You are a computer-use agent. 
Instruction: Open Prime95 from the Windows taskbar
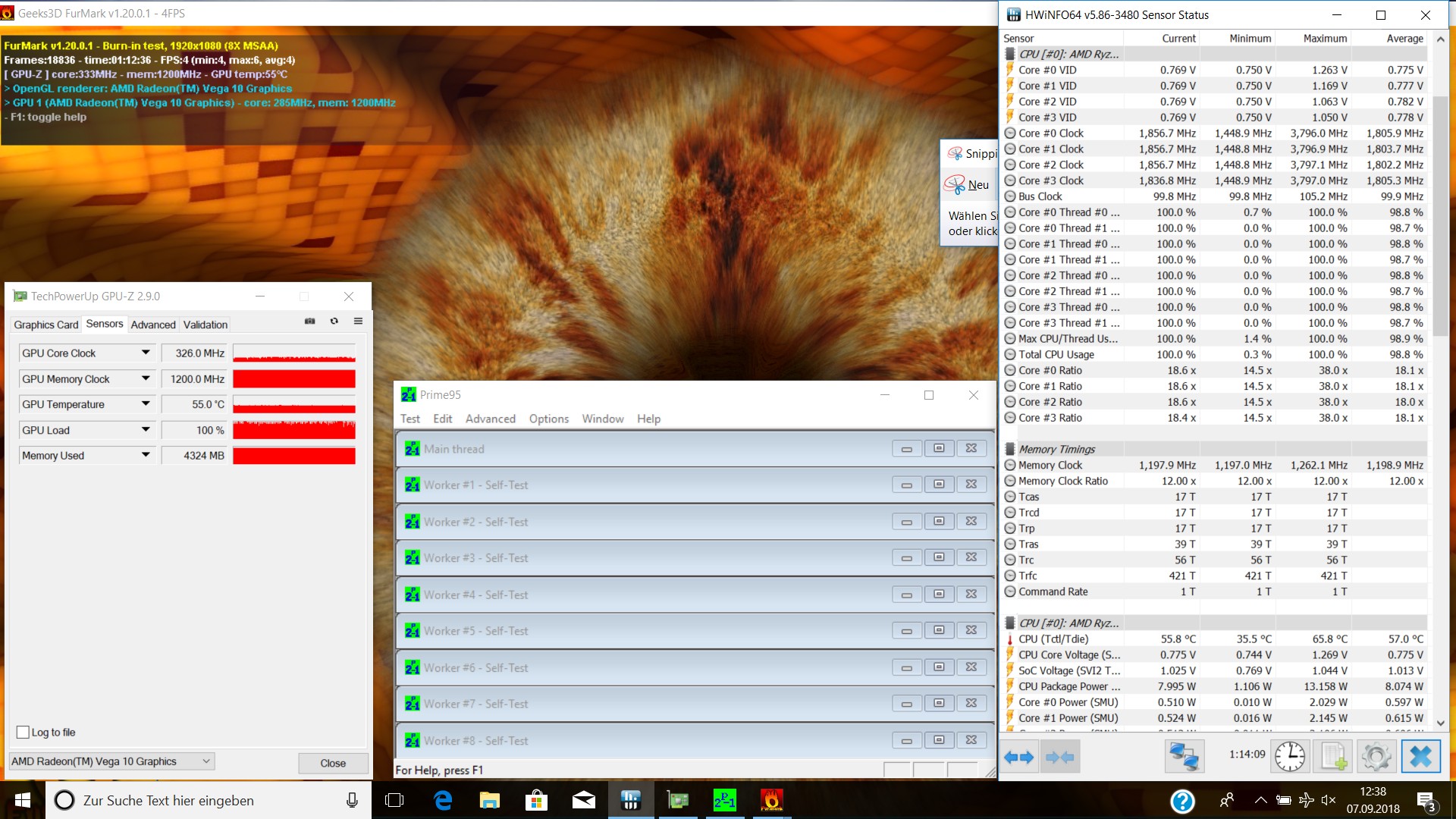pos(724,800)
